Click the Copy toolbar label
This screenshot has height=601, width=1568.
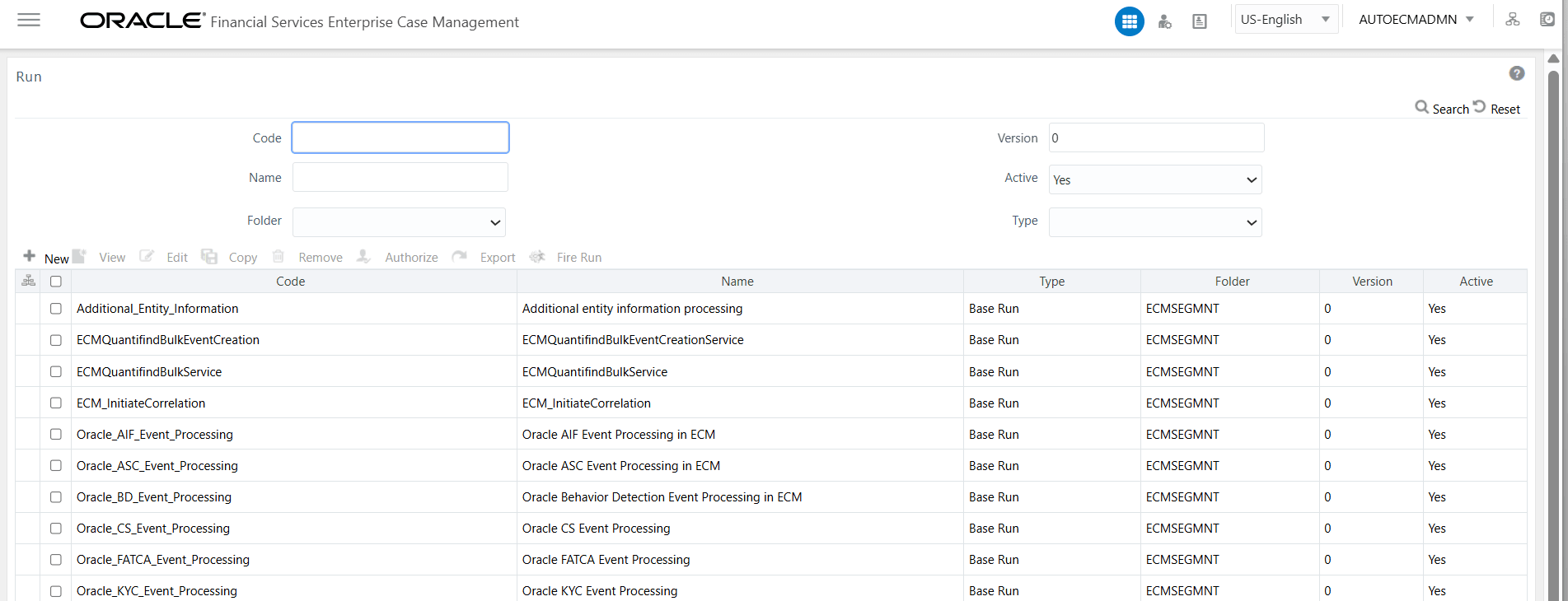pyautogui.click(x=243, y=258)
